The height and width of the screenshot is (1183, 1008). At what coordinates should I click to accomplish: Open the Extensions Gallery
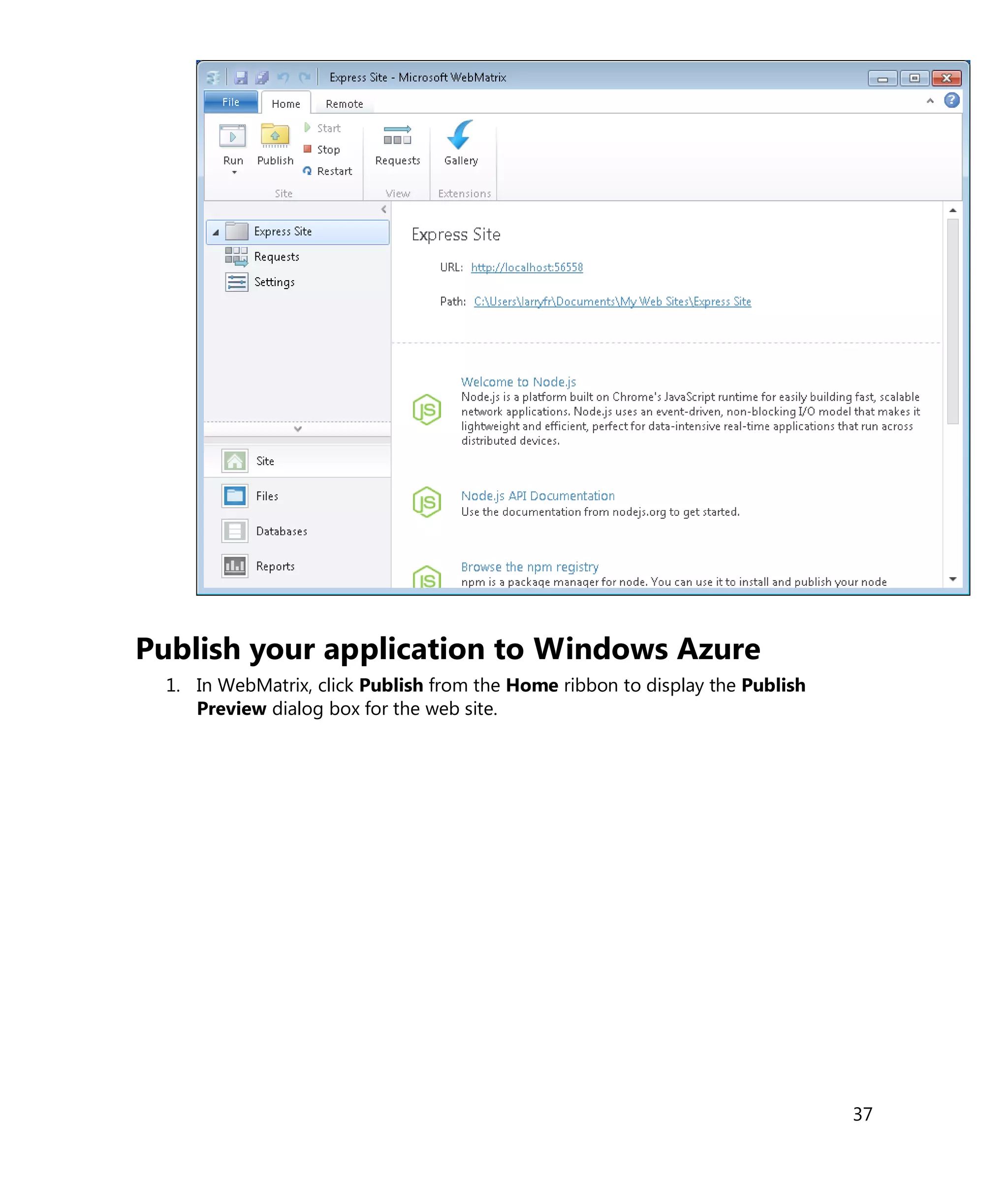click(461, 143)
